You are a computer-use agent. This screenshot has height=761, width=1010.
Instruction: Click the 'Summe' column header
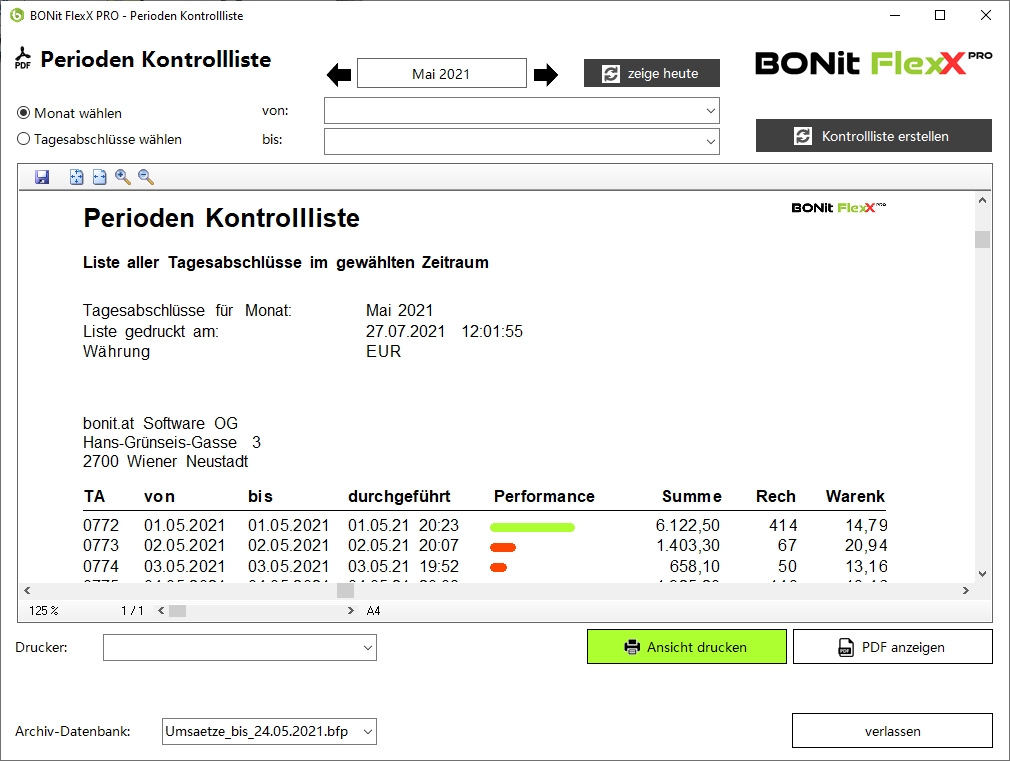pos(692,496)
